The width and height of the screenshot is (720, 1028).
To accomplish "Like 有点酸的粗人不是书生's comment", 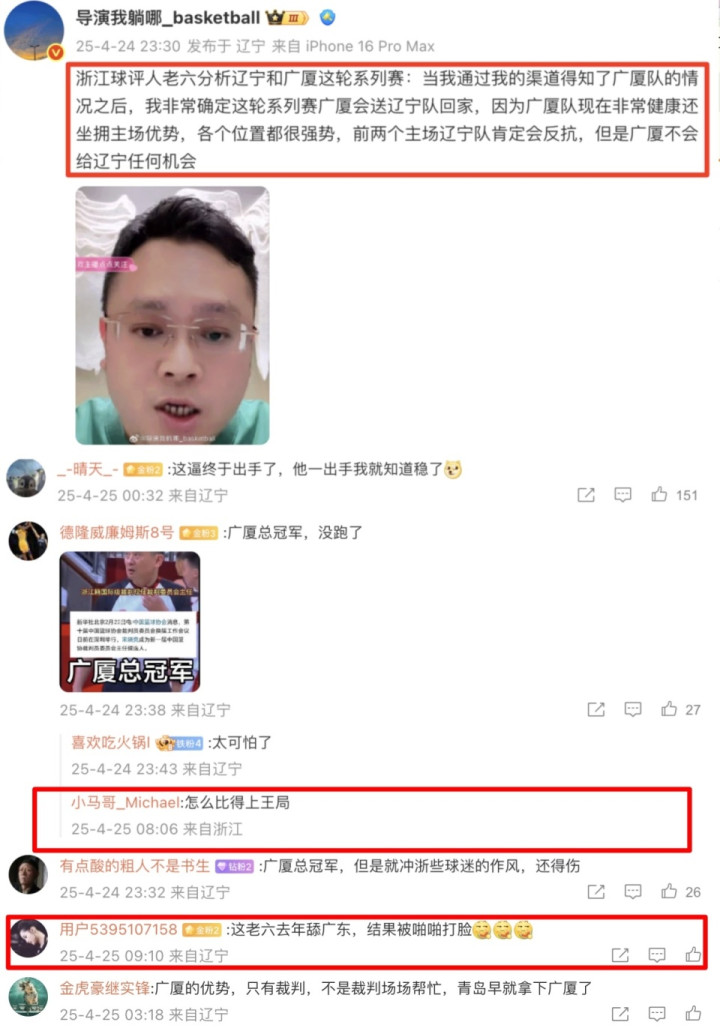I will coord(669,891).
